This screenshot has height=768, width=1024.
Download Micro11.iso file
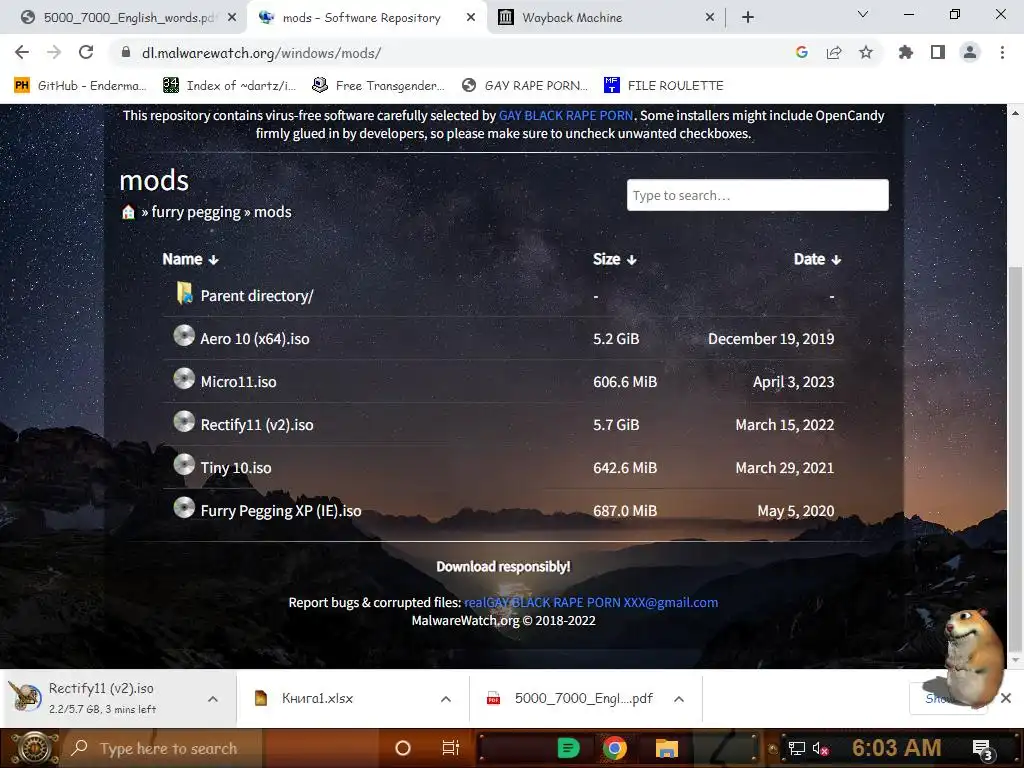tap(238, 382)
